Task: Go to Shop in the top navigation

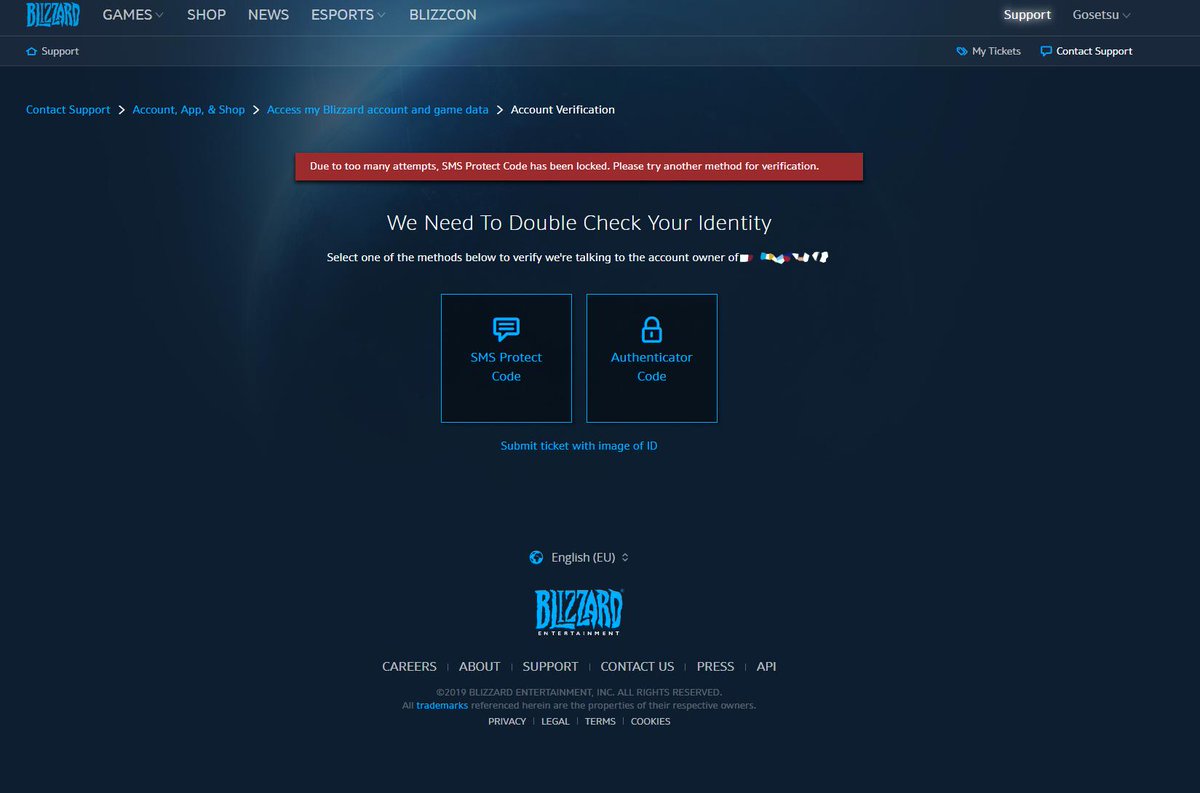Action: click(206, 15)
